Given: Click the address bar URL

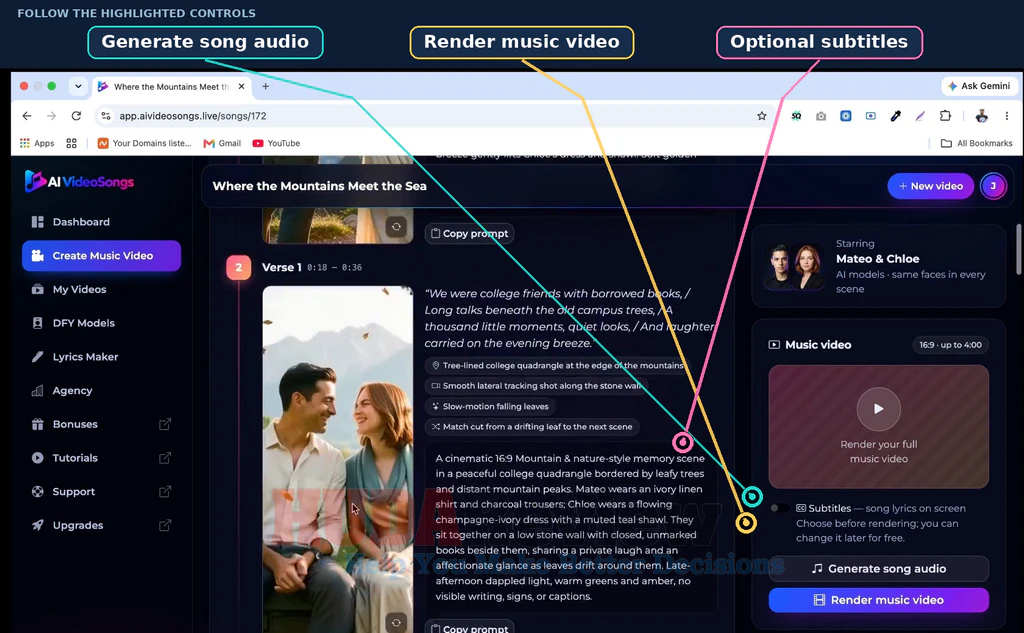Looking at the screenshot, I should coord(193,116).
